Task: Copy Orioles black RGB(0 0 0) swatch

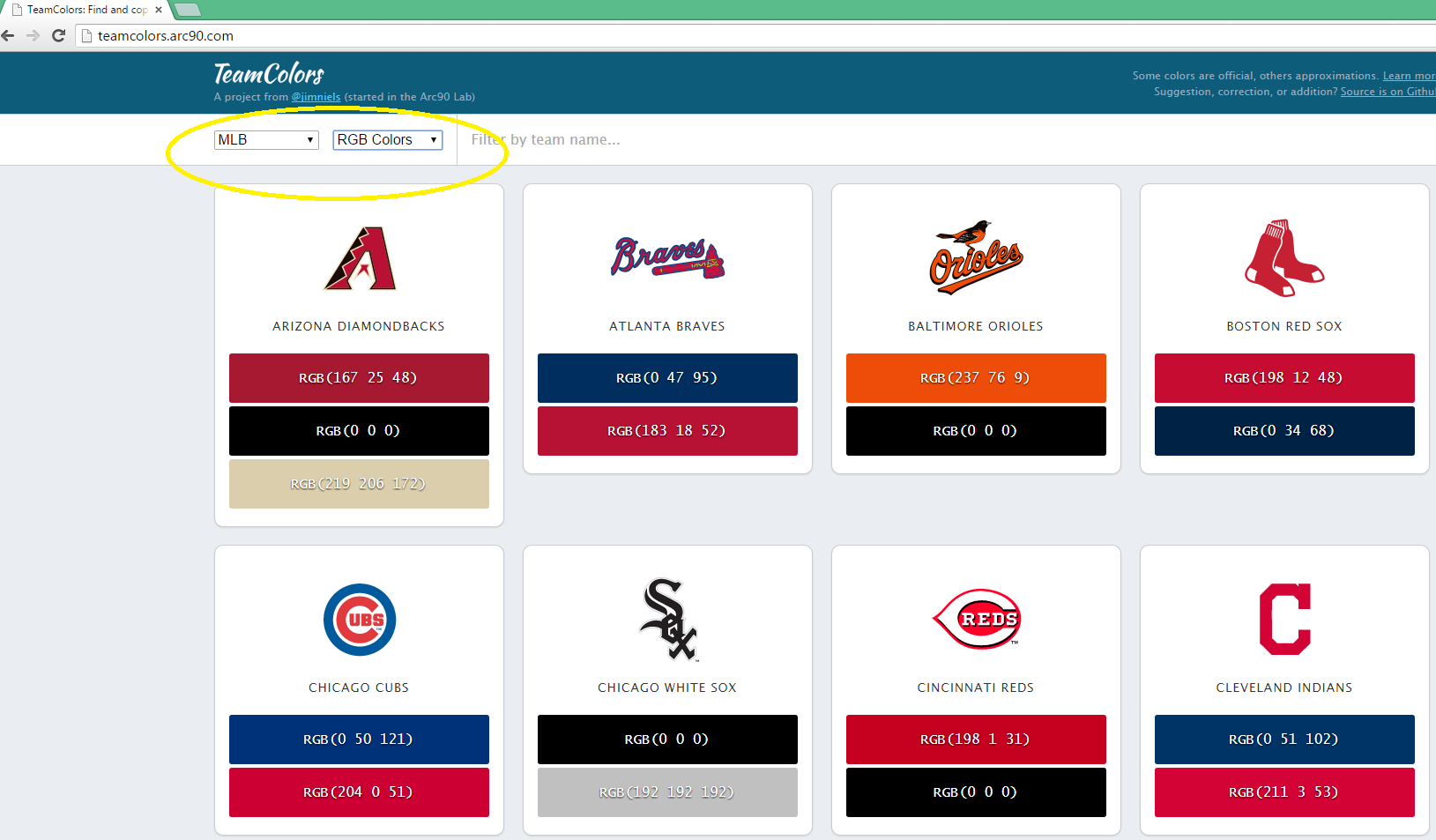Action: (976, 431)
